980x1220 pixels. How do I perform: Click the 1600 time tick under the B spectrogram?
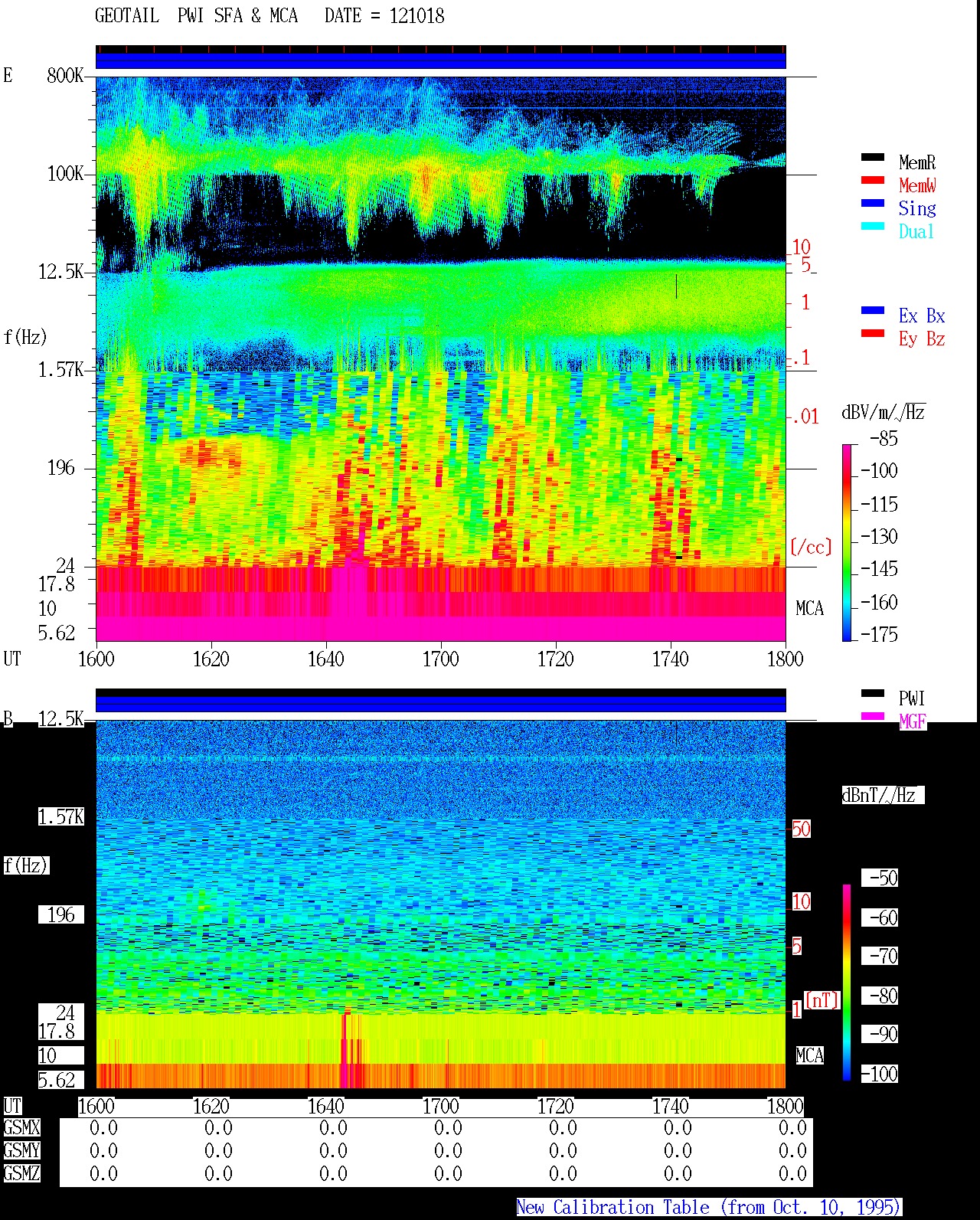coord(96,1106)
